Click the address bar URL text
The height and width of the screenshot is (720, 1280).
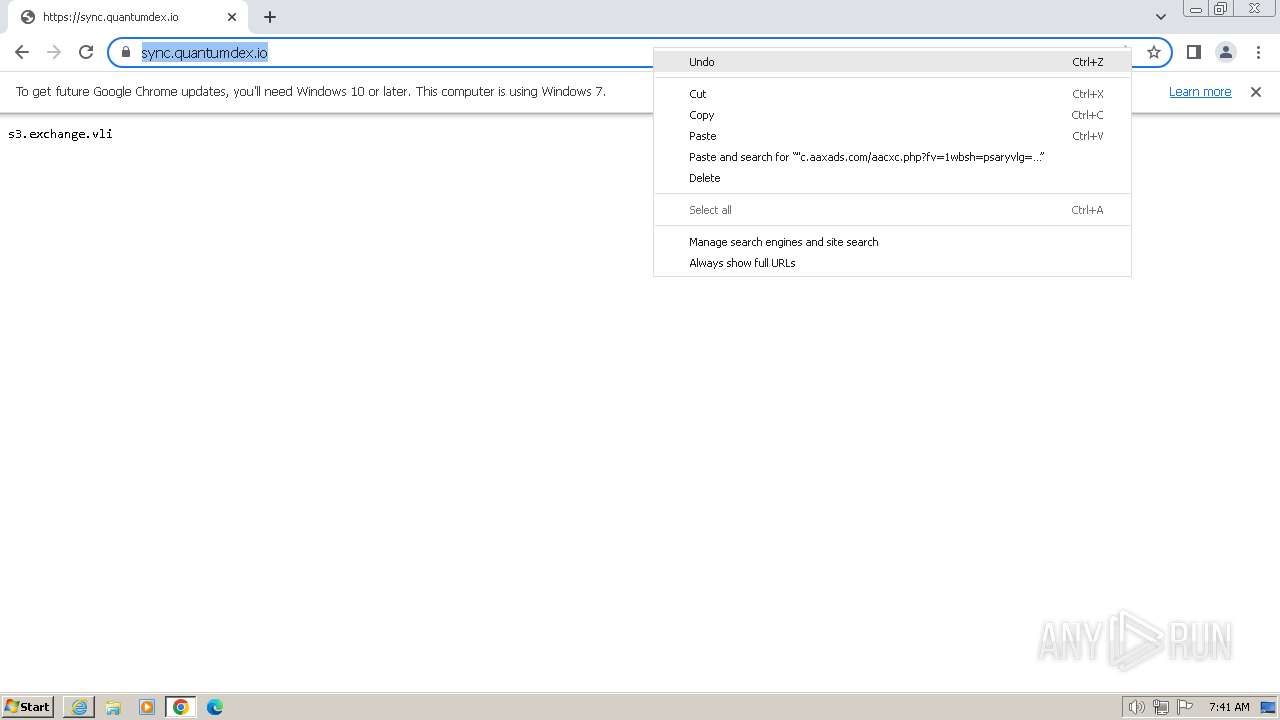pos(204,52)
